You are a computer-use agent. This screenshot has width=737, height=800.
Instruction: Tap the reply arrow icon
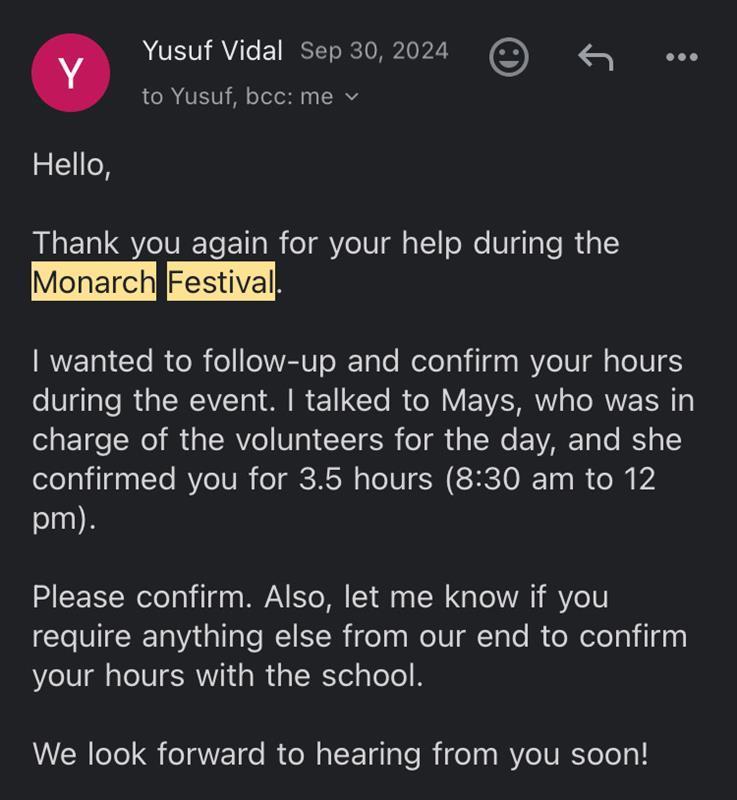point(595,57)
